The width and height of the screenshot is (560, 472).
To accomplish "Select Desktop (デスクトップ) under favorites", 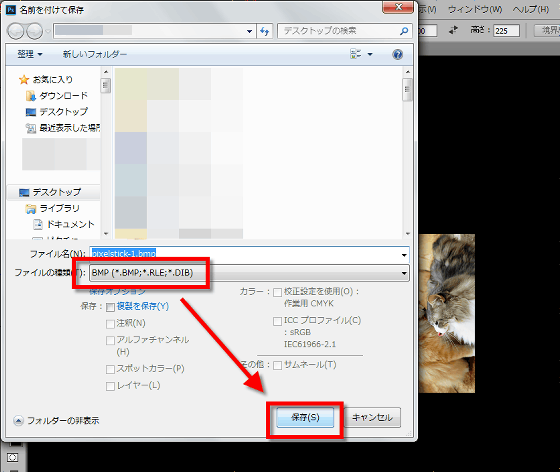I will tap(57, 112).
